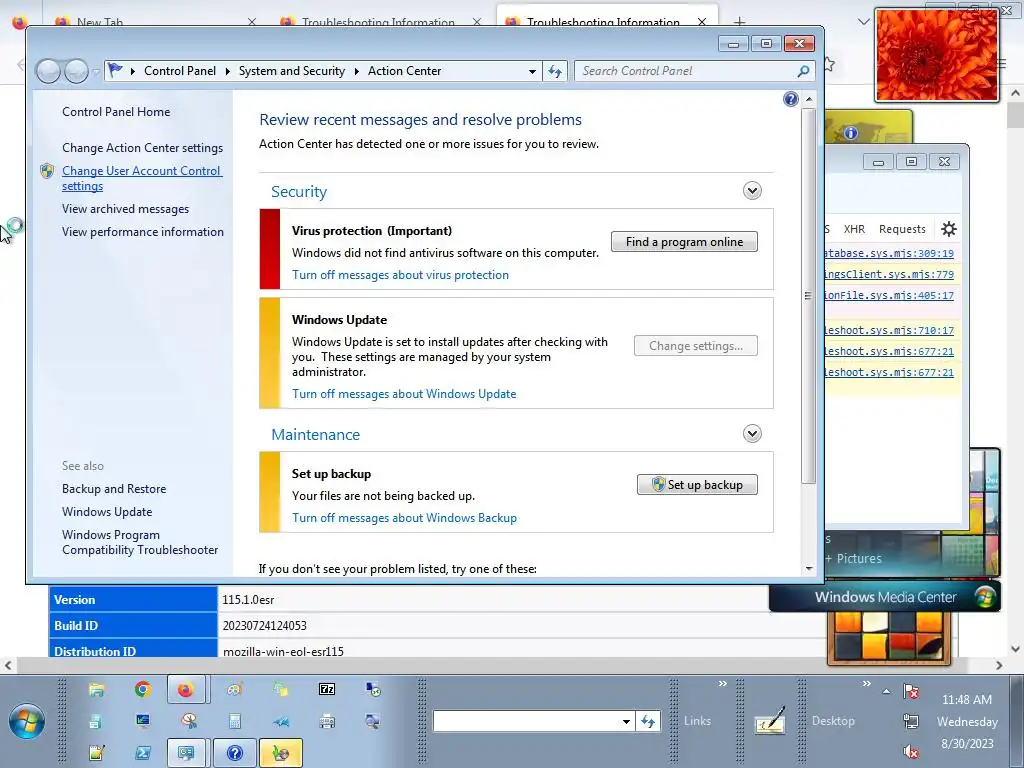Click network icon in system tray
Screen dimensions: 1024x768
910,721
